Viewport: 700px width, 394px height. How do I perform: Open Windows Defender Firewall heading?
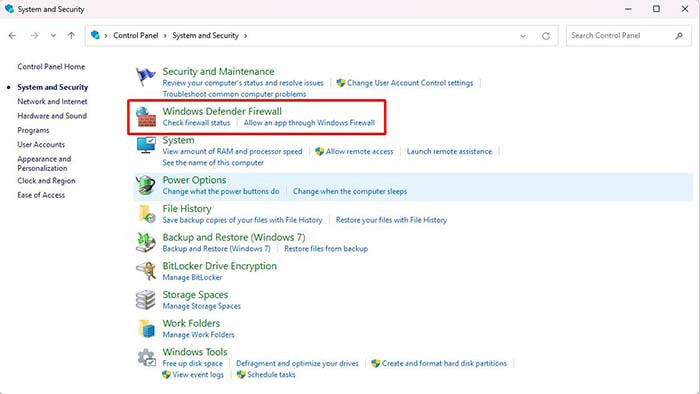(222, 112)
